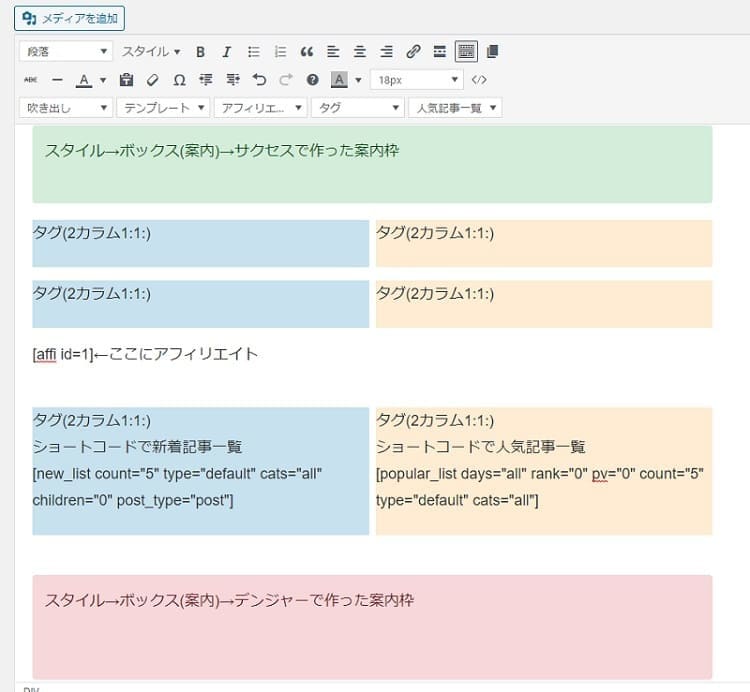The image size is (750, 692).
Task: Insert the Read More tag
Action: click(440, 52)
